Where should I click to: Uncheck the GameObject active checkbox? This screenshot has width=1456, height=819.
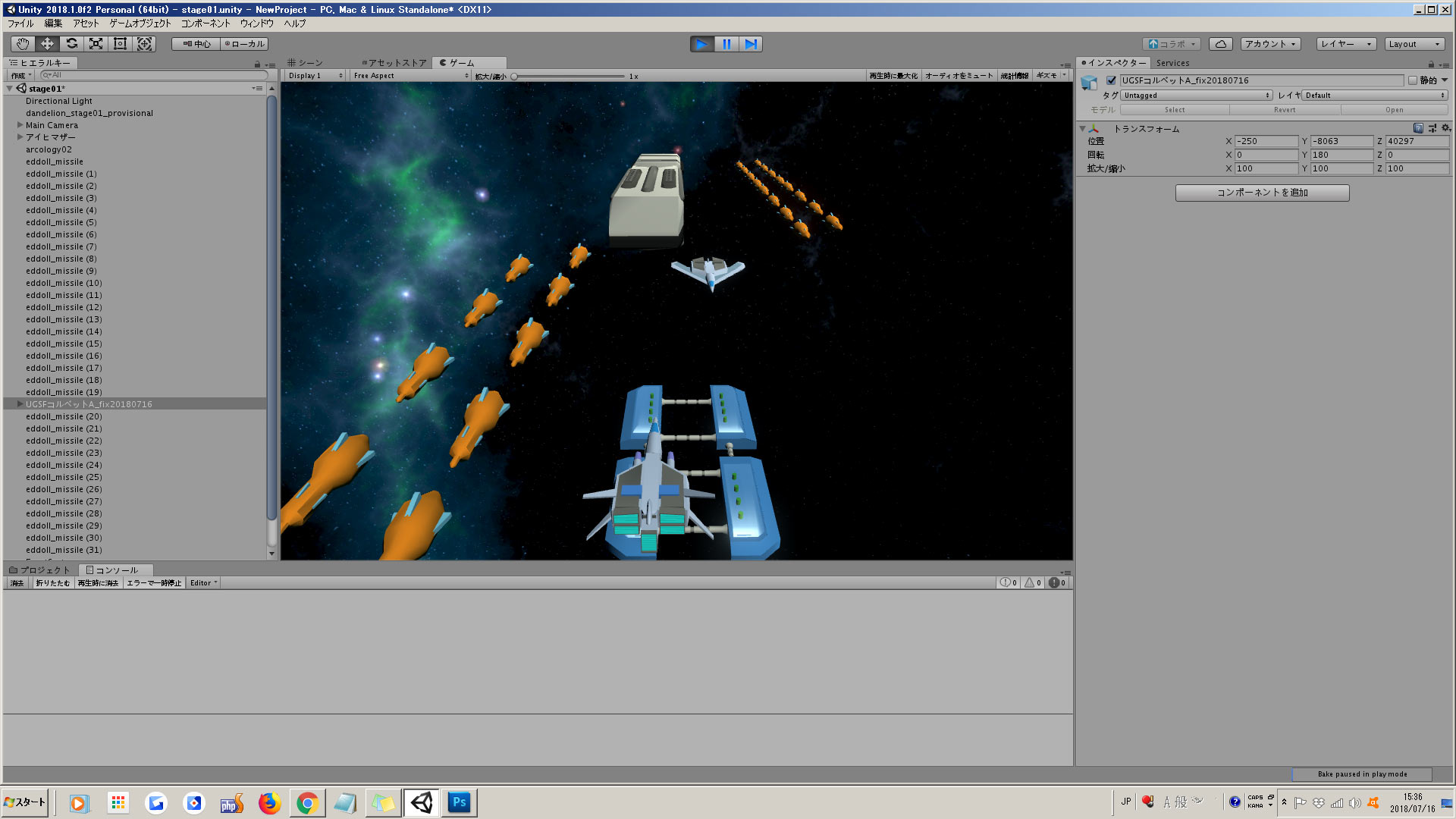tap(1111, 80)
